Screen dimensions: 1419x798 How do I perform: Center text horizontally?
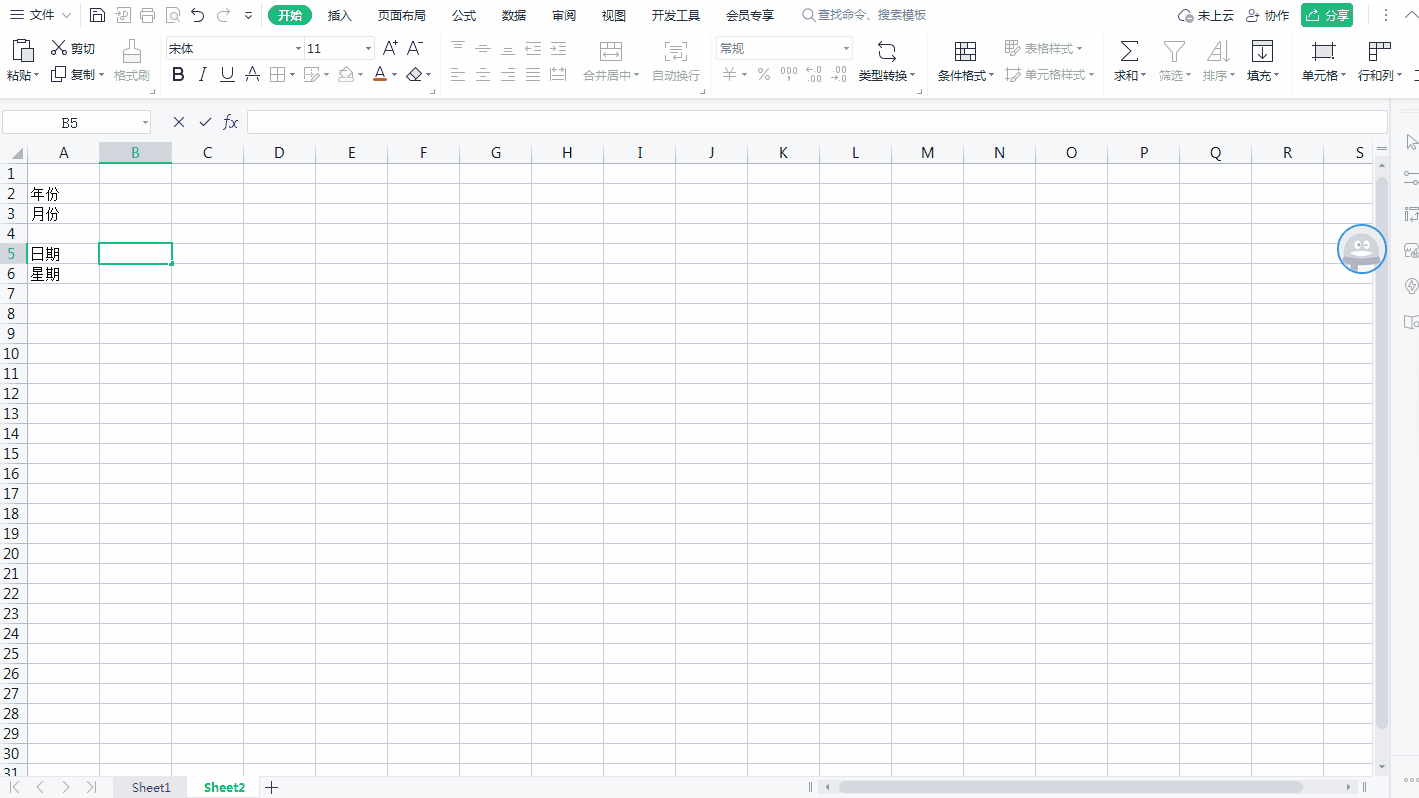[x=483, y=74]
